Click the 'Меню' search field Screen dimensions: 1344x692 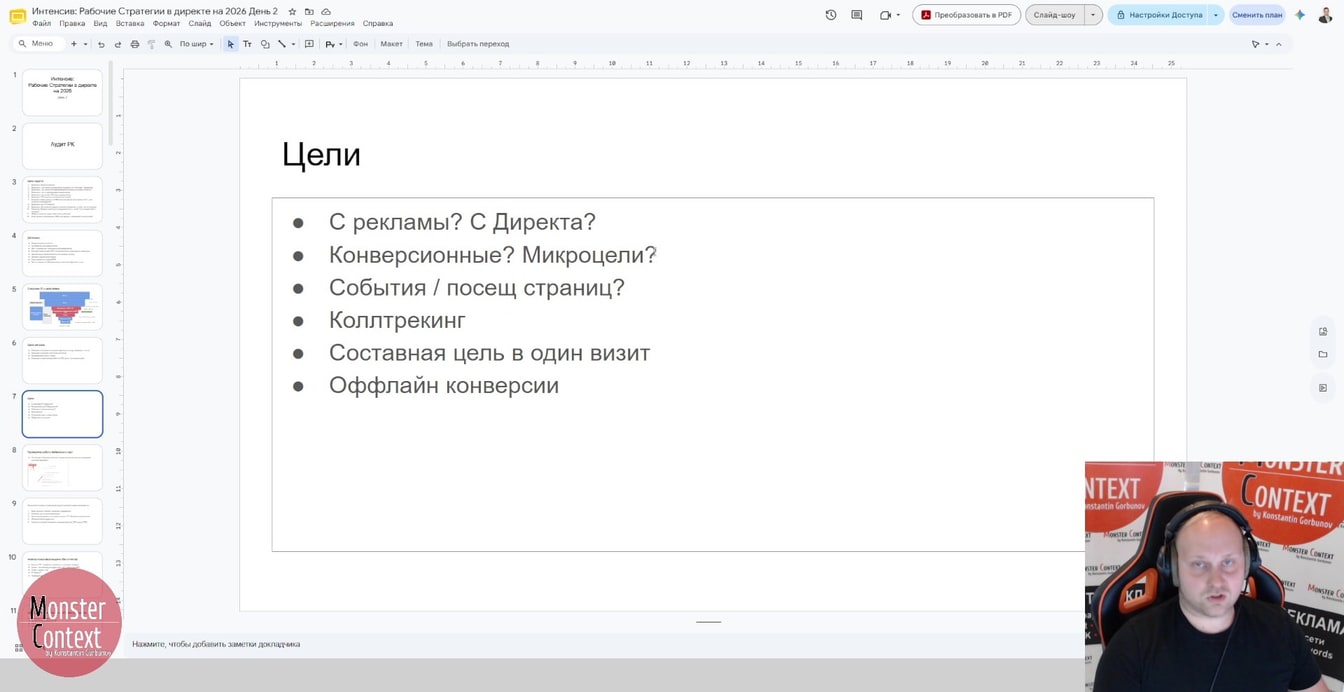tap(40, 44)
